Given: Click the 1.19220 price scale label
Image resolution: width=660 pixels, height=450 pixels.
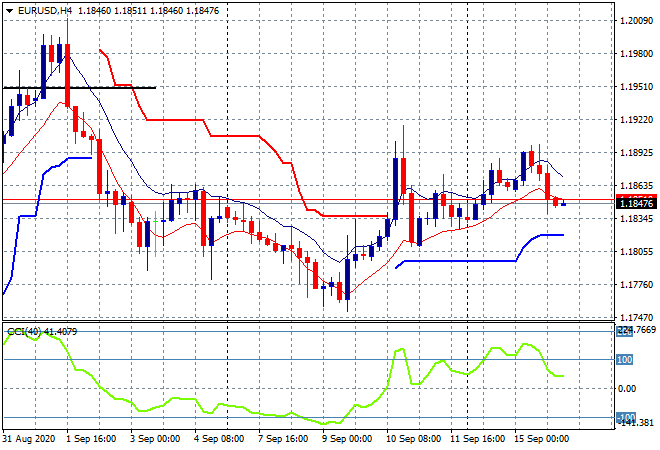Looking at the screenshot, I should click(x=637, y=120).
